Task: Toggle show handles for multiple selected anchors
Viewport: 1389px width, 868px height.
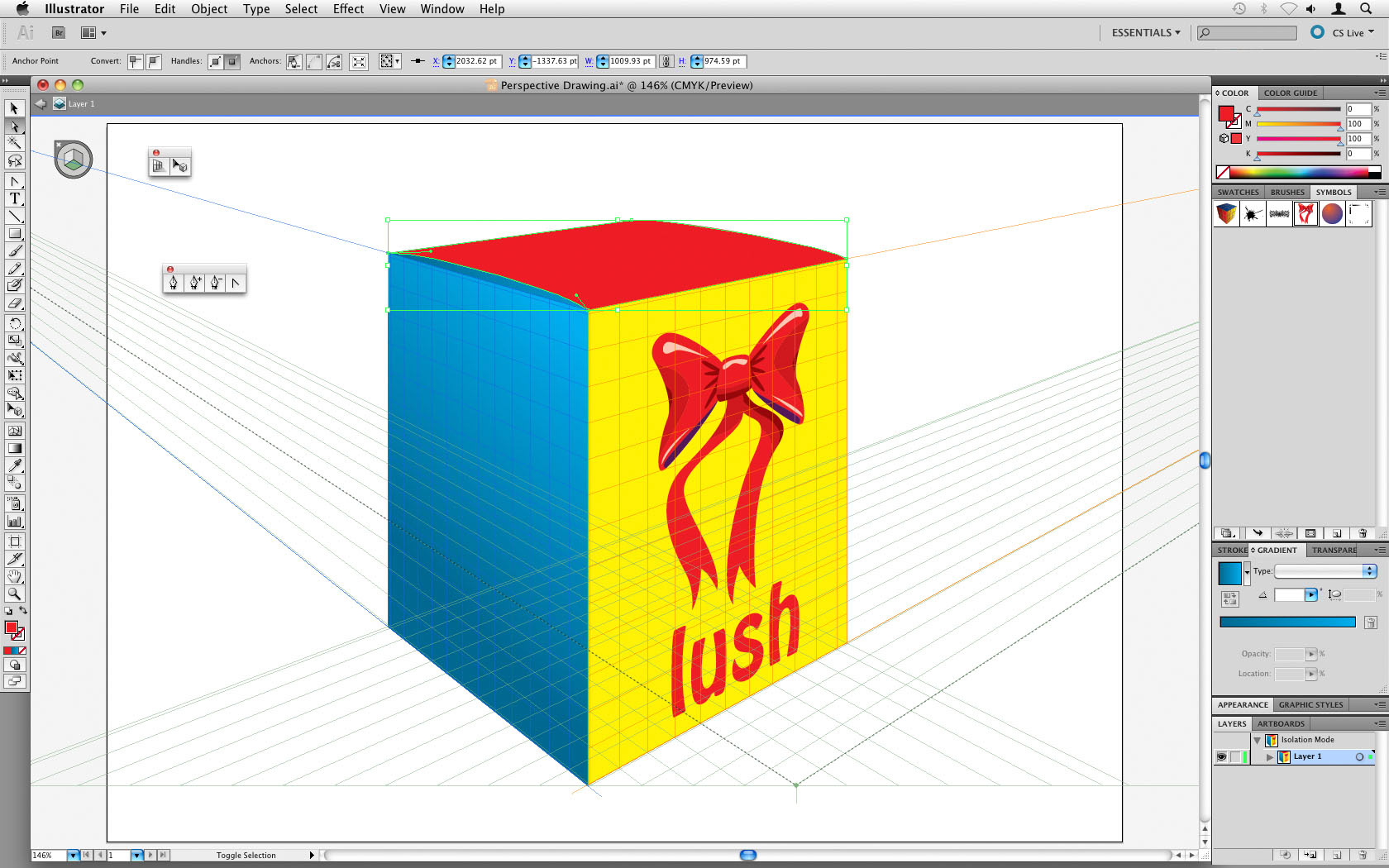Action: coord(216,61)
